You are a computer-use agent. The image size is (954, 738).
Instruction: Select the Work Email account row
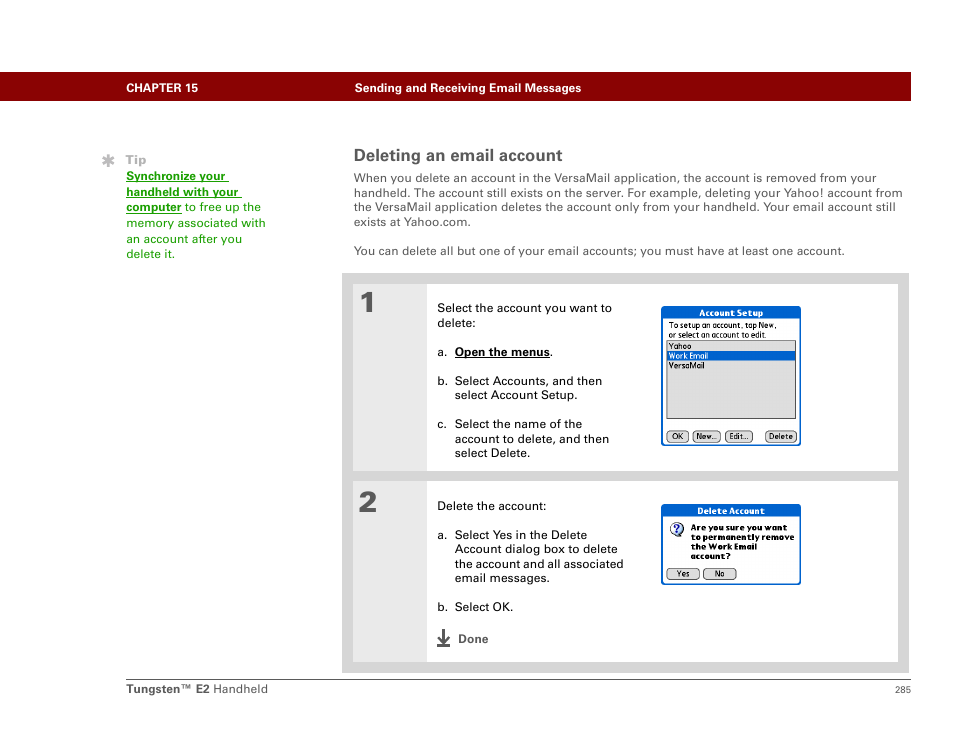click(x=731, y=356)
